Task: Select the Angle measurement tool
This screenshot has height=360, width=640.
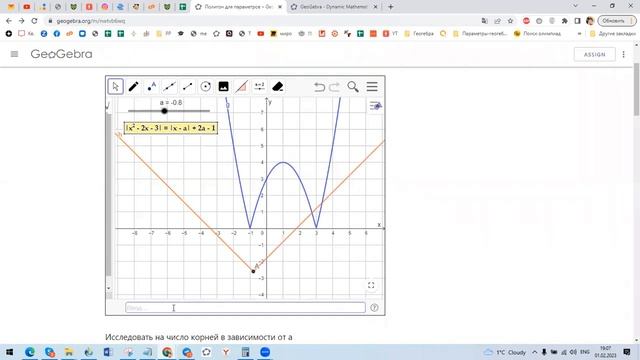Action: click(x=242, y=87)
